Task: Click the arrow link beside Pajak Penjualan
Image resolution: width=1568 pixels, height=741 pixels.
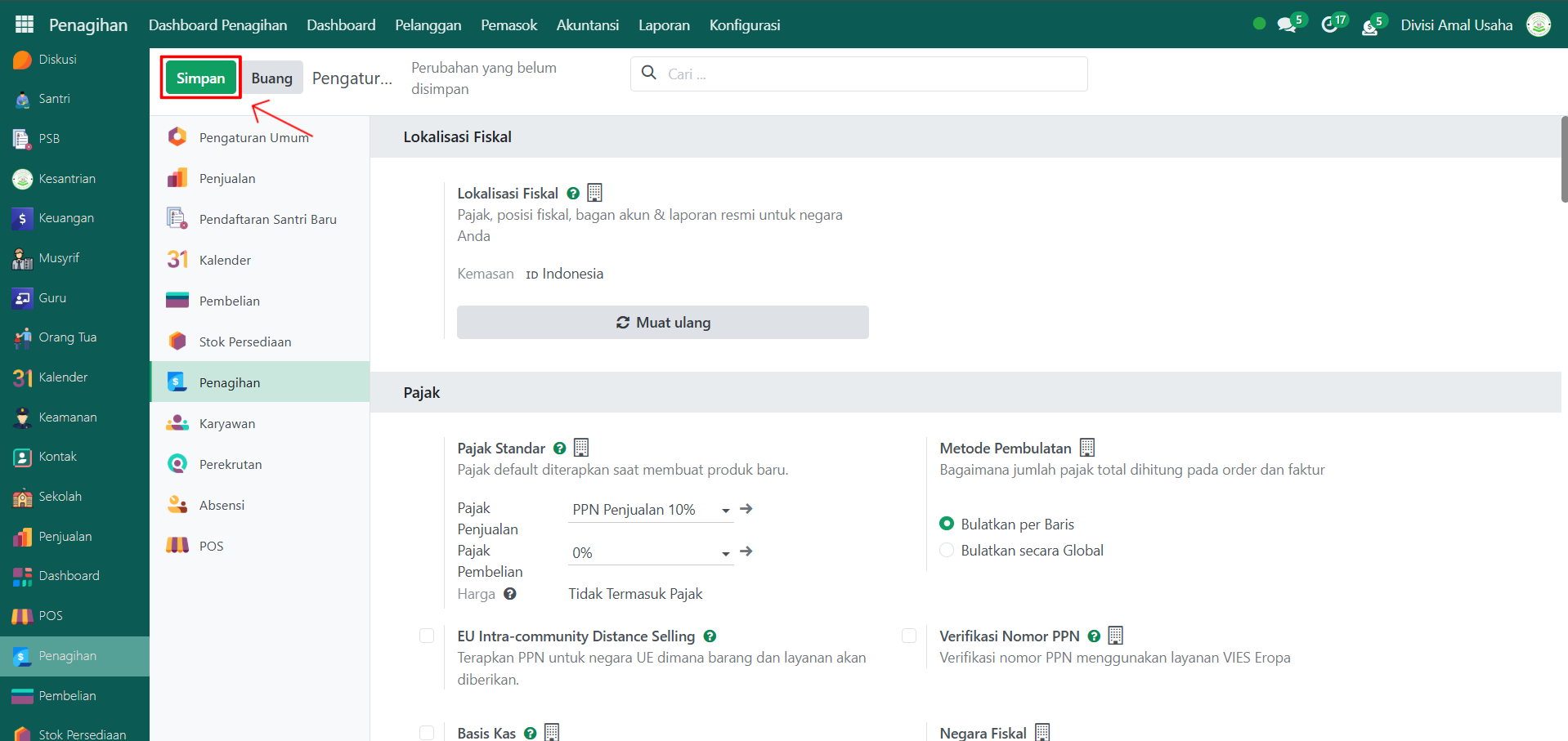Action: click(746, 509)
